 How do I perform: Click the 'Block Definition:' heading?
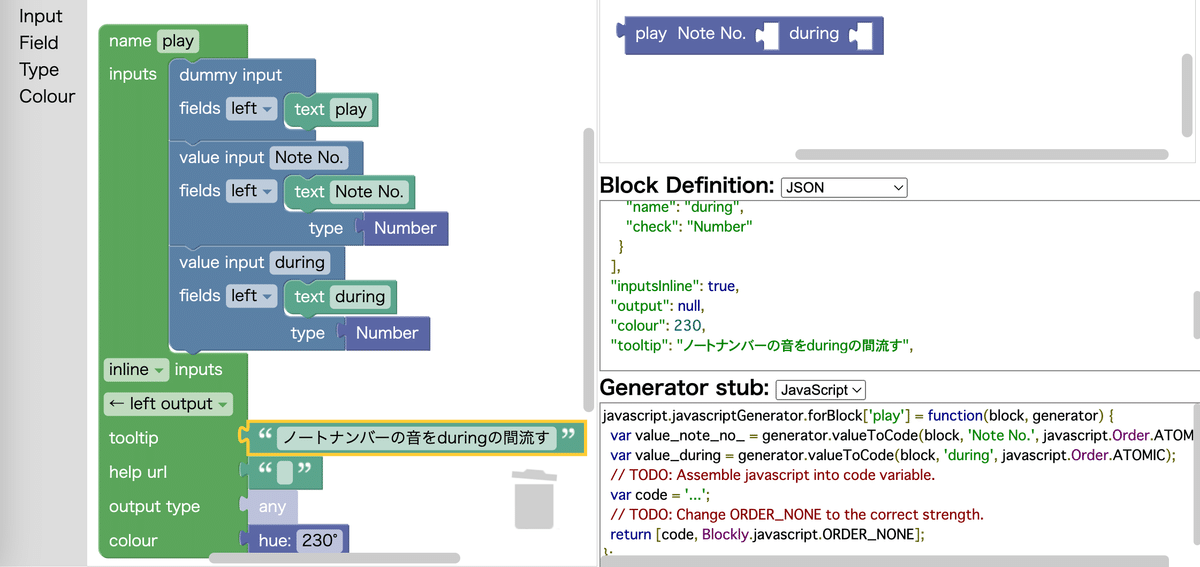click(687, 186)
